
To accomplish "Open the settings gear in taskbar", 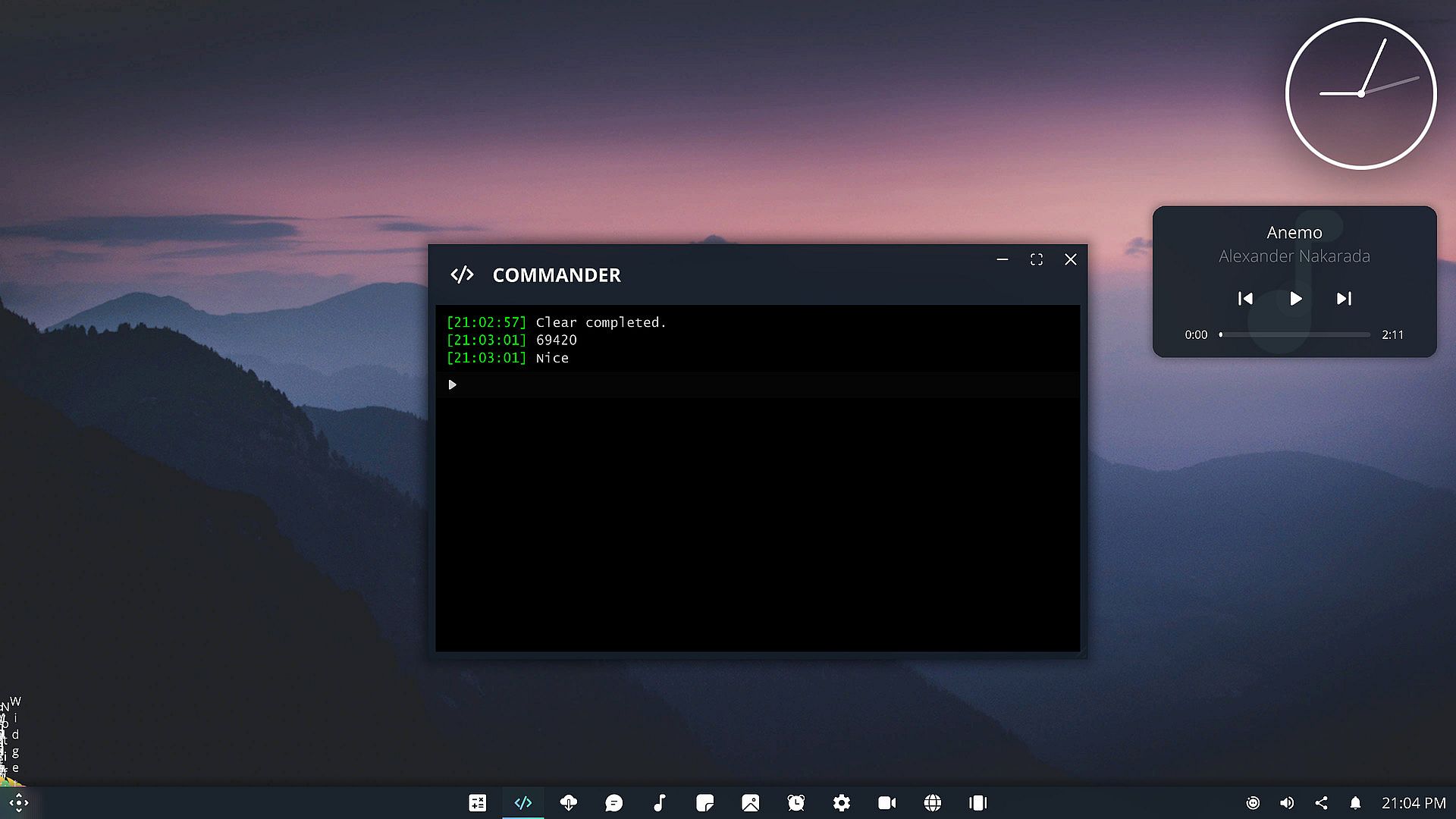I will click(x=842, y=803).
